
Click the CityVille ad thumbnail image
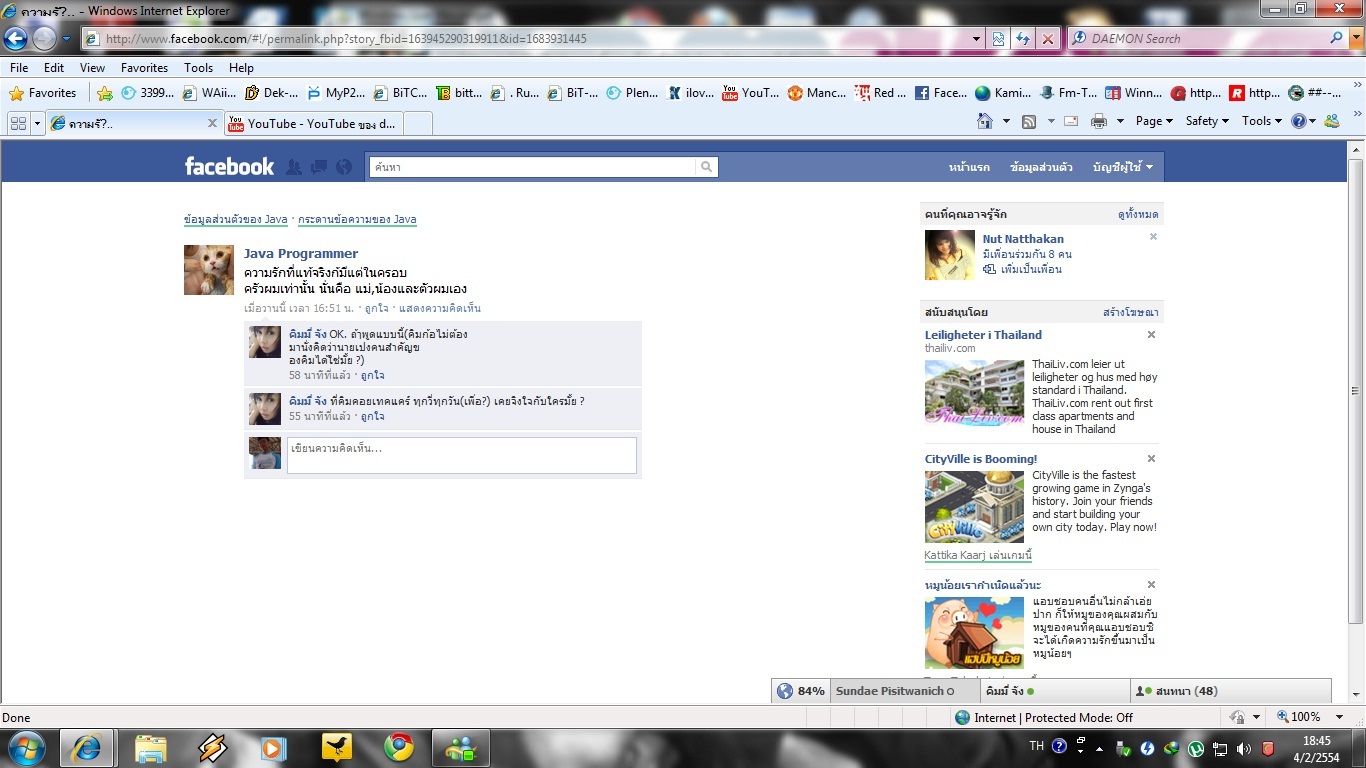click(x=974, y=507)
